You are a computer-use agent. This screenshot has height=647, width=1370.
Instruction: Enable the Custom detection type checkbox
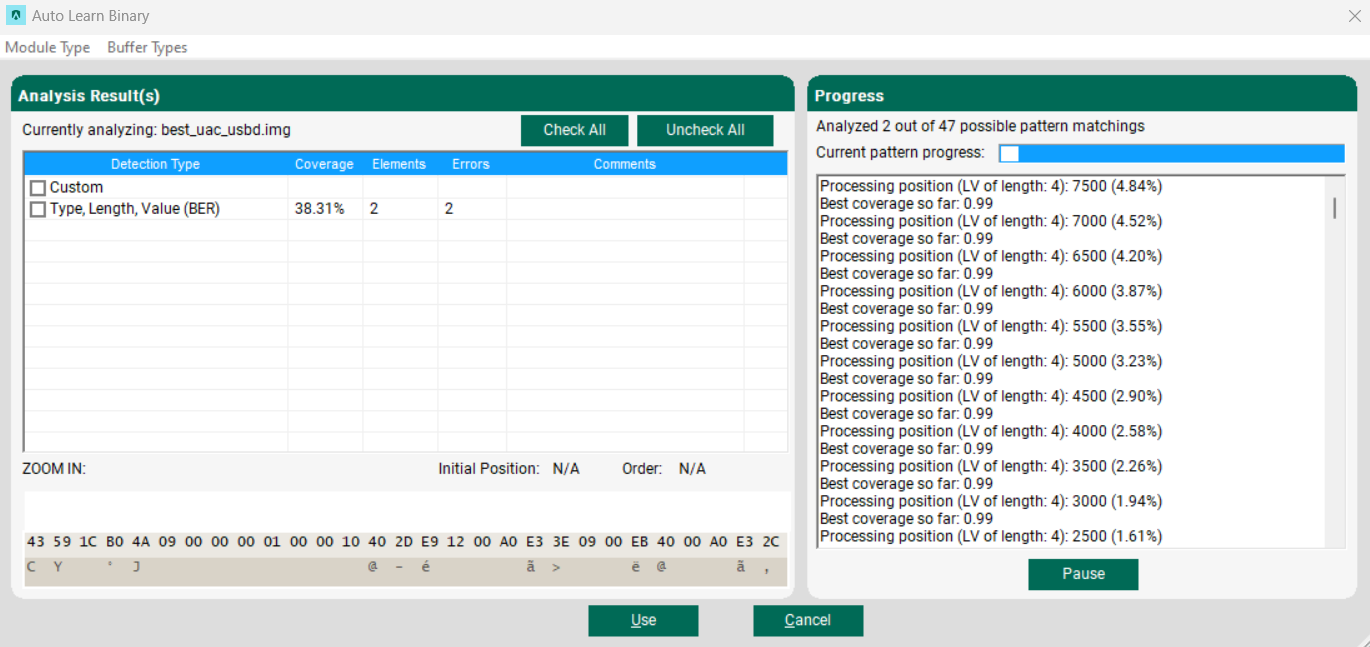click(x=38, y=188)
